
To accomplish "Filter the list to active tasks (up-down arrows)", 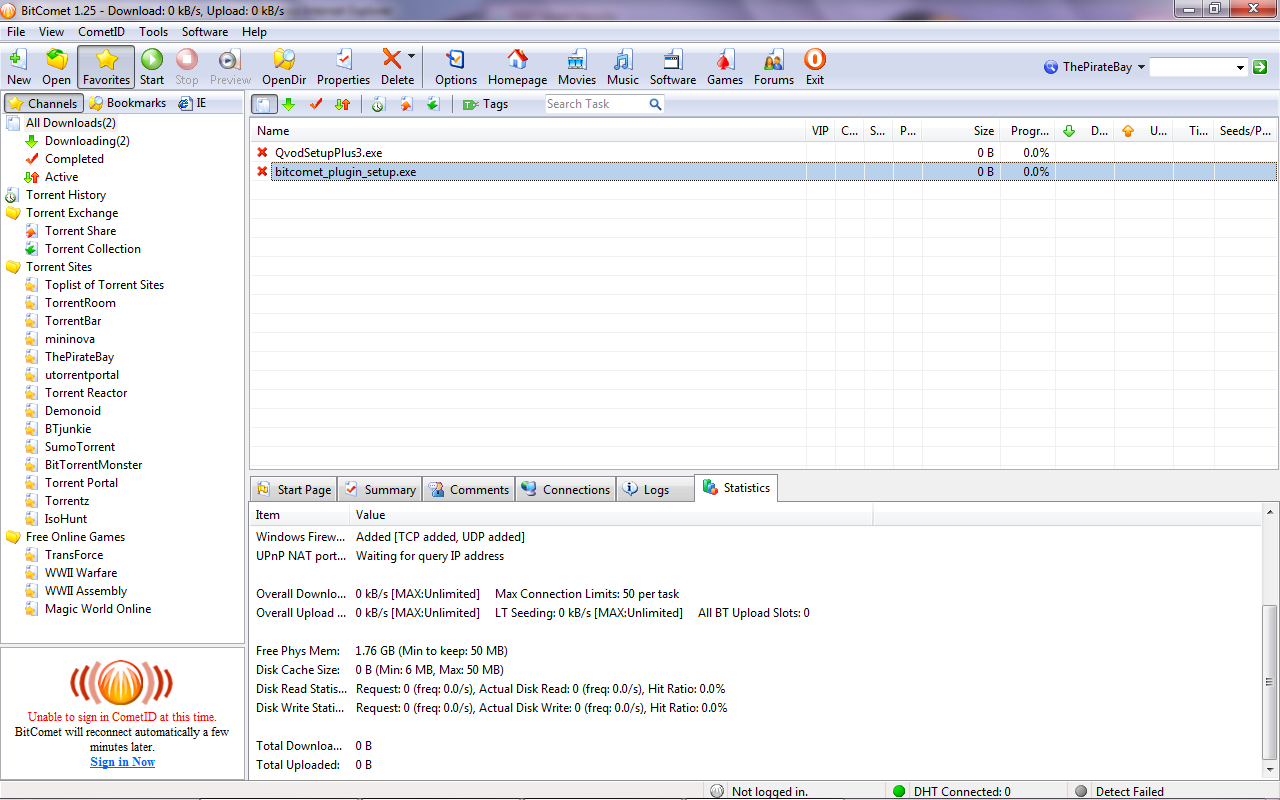I will (x=343, y=104).
